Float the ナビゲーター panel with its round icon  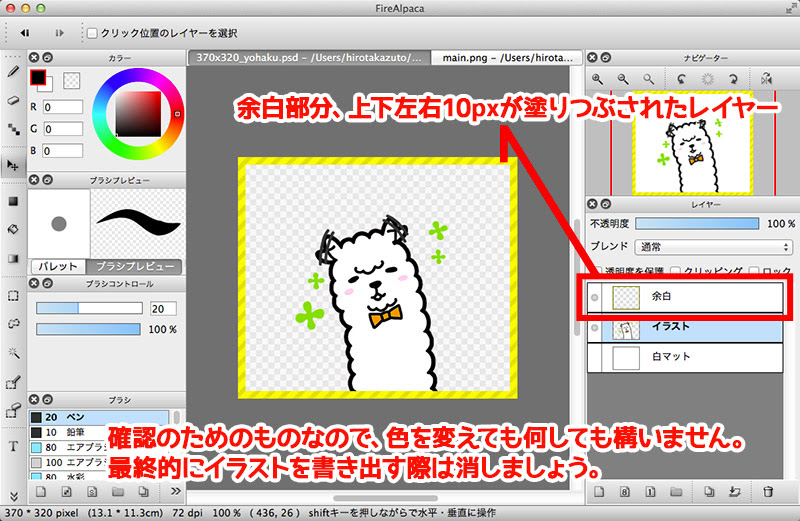[x=606, y=58]
